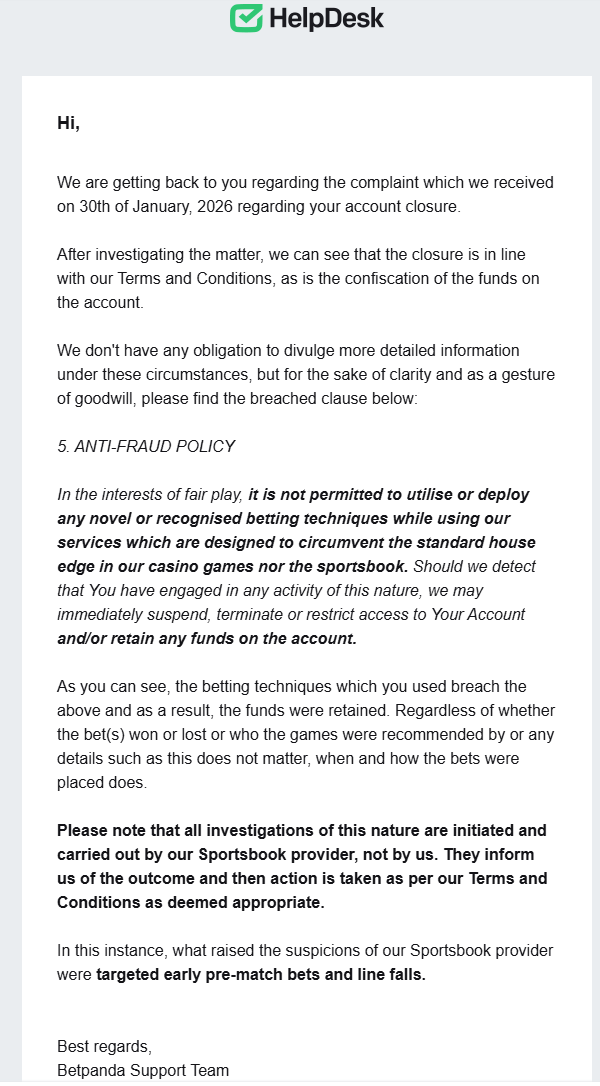Click the "Betpanda Support Team" signature
600x1086 pixels.
pos(143,1070)
